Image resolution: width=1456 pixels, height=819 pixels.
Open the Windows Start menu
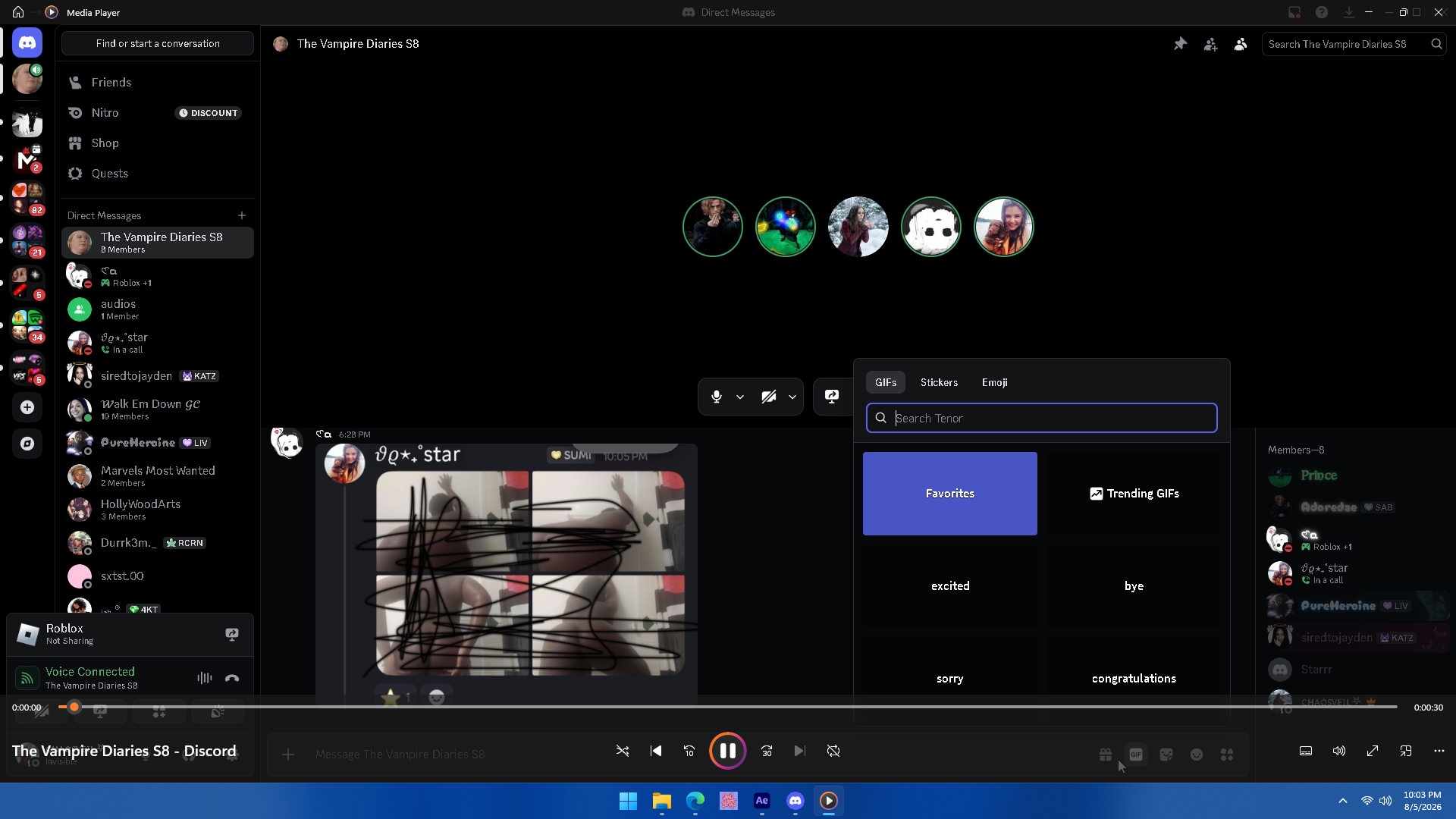[628, 801]
